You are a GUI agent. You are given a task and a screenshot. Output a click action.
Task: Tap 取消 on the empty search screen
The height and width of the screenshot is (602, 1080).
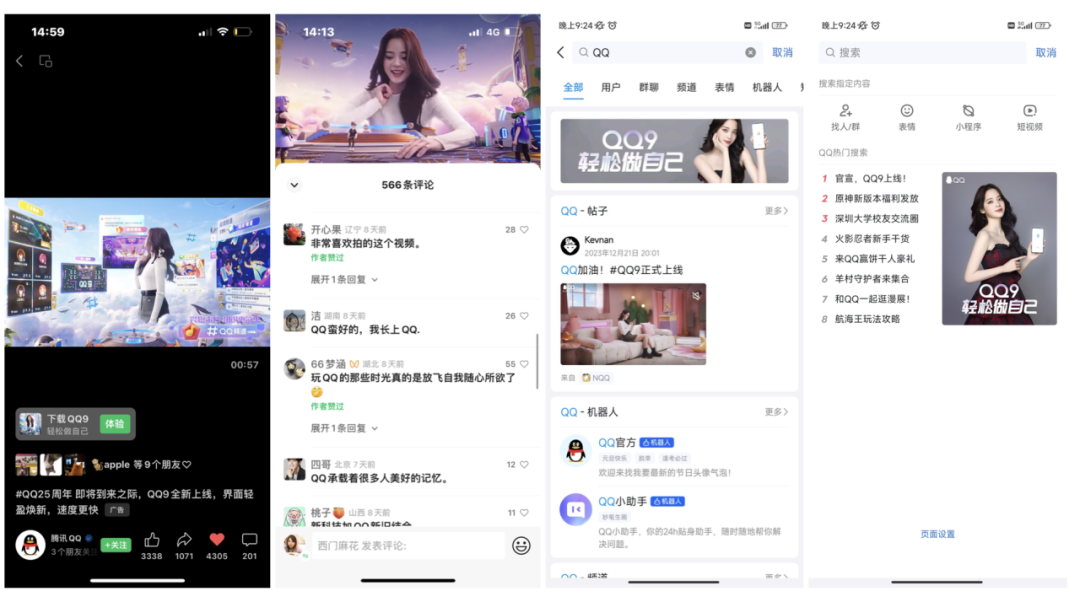tap(1046, 52)
